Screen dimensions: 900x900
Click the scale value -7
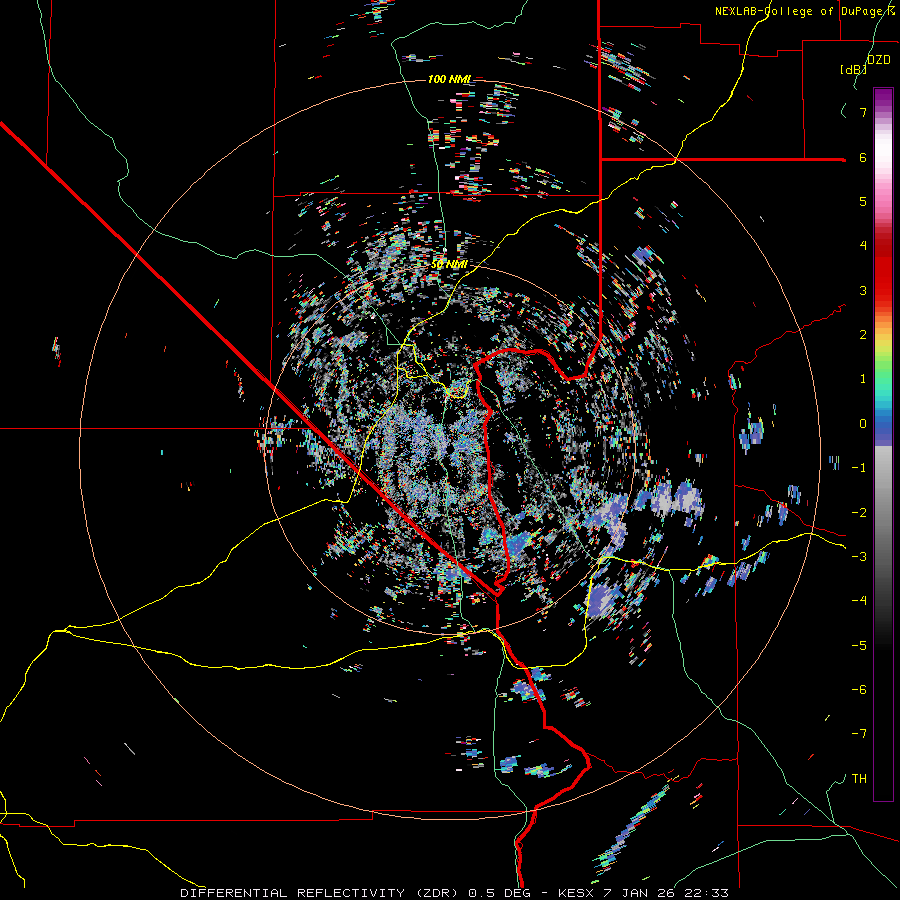pyautogui.click(x=859, y=734)
